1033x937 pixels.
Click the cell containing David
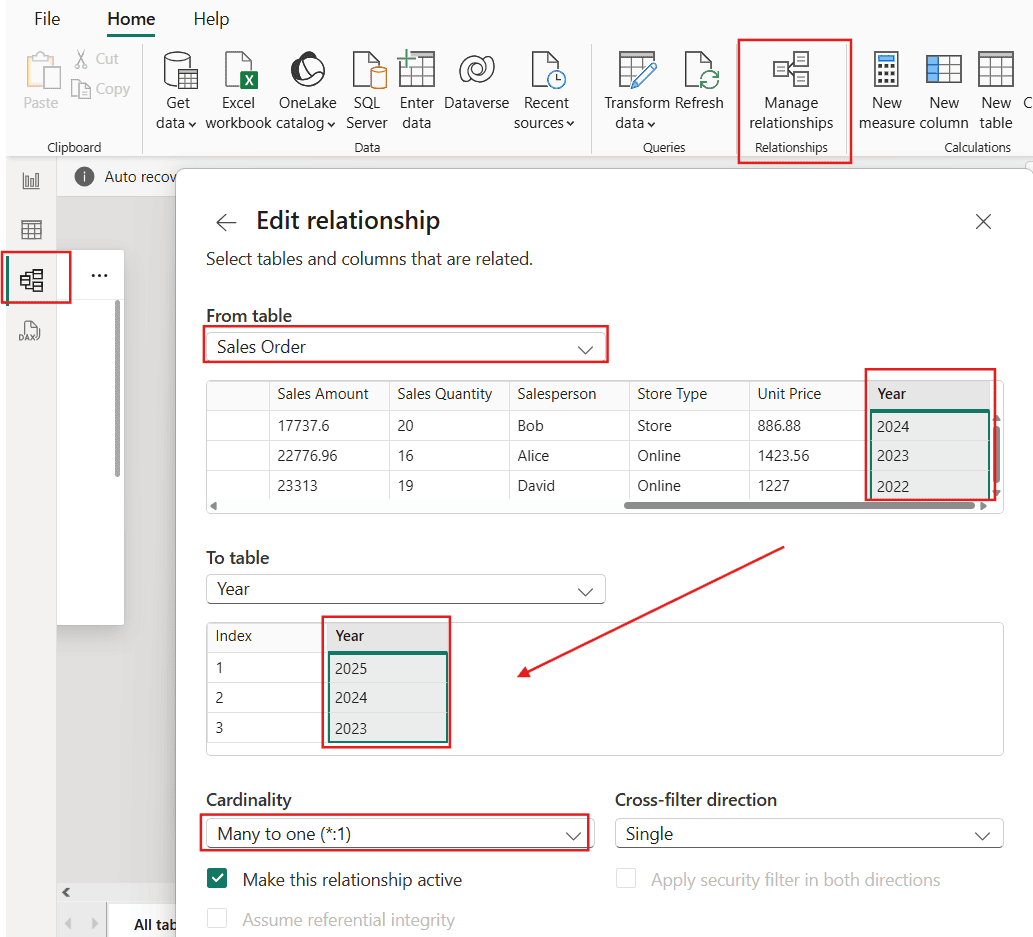tap(569, 486)
